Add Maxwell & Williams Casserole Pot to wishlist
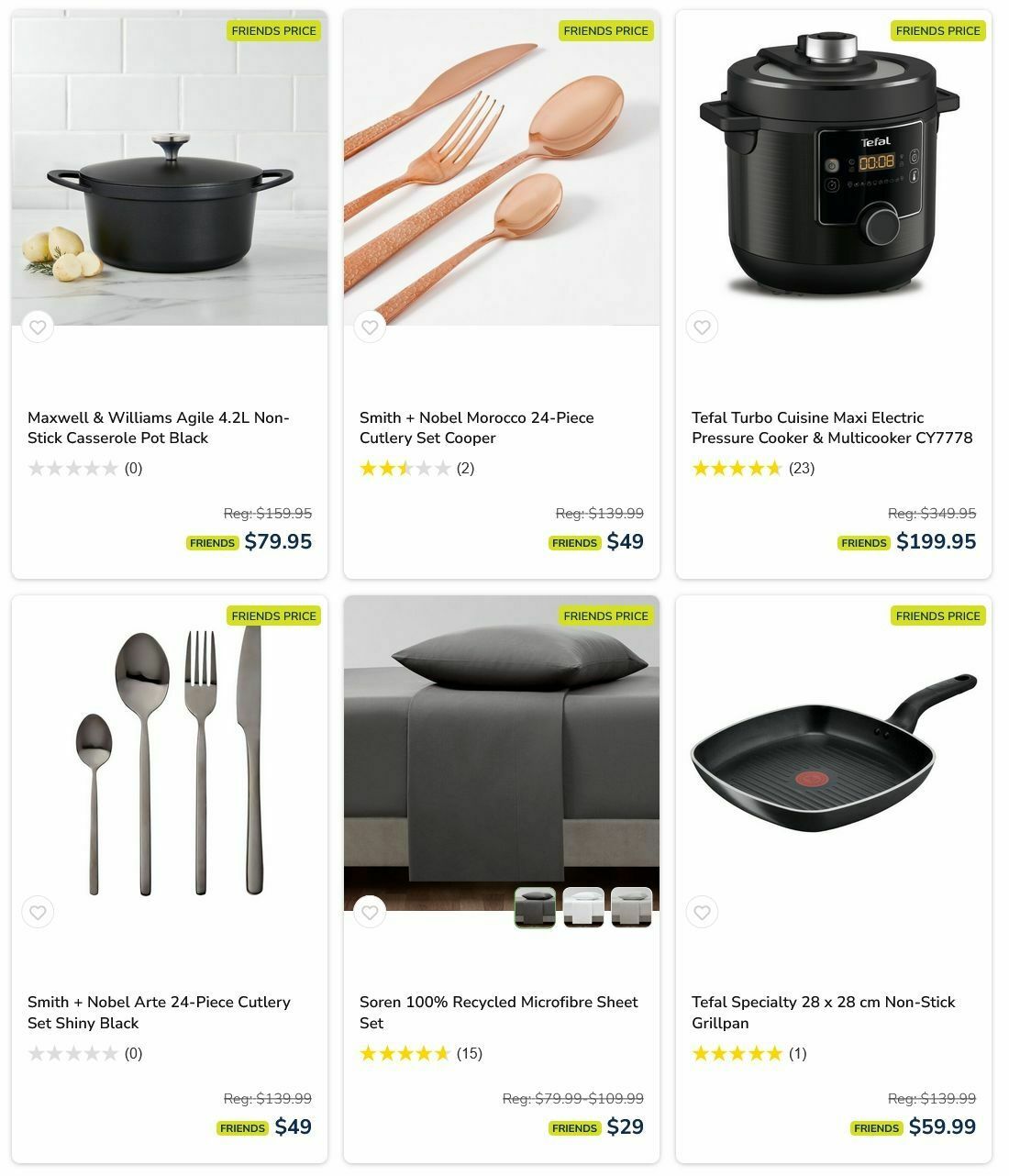The width and height of the screenshot is (1009, 1176). [x=38, y=327]
